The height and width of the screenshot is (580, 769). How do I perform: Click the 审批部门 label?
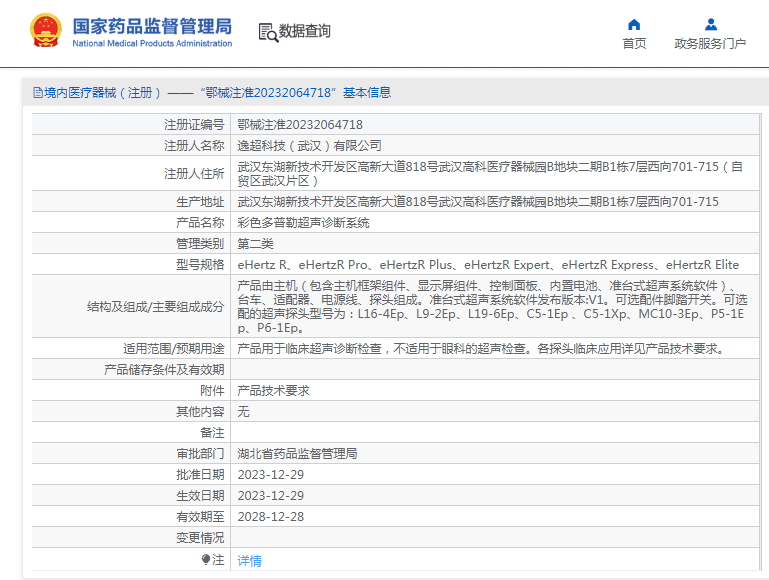tap(200, 454)
